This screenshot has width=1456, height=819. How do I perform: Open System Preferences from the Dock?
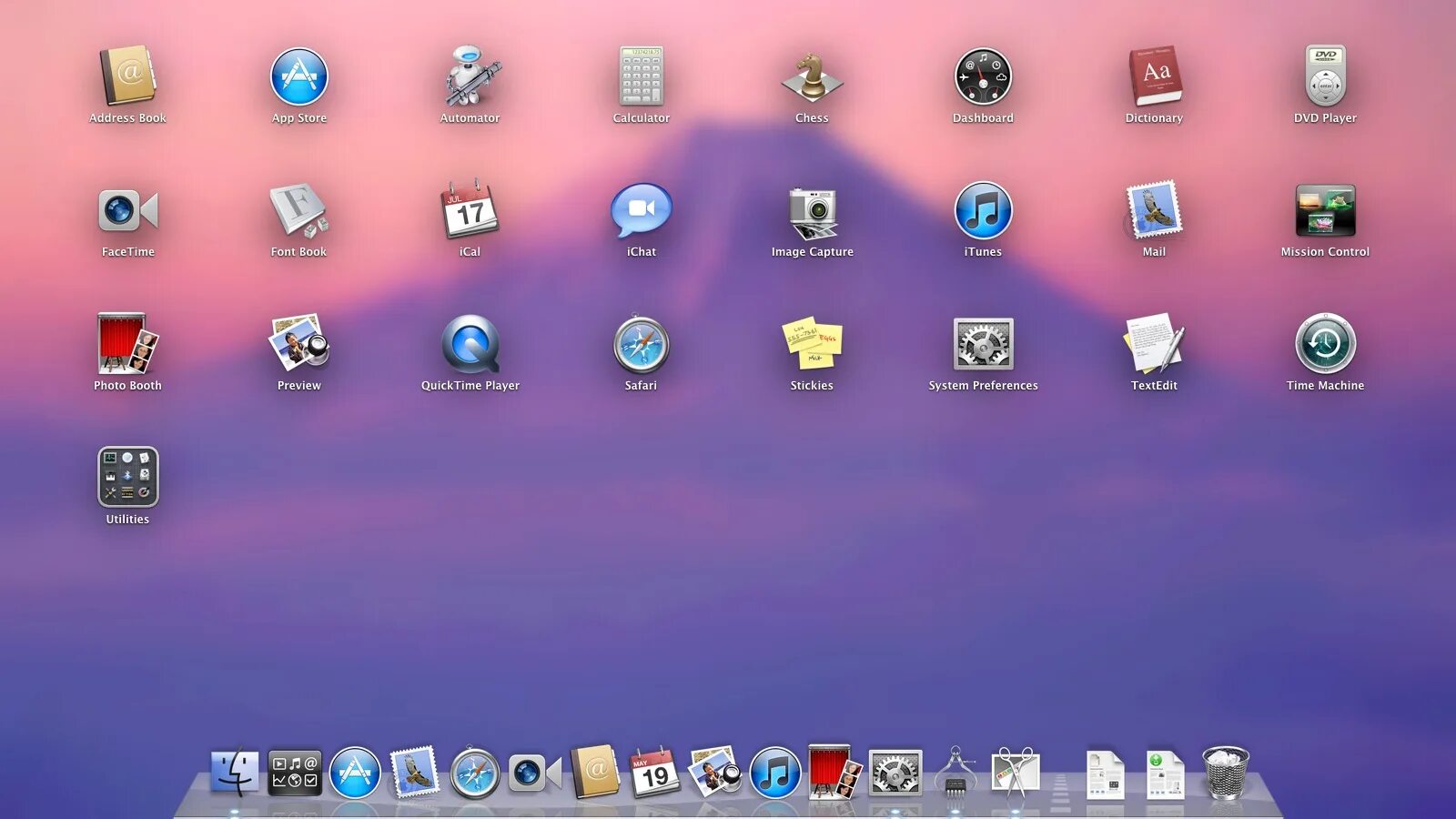[x=895, y=773]
